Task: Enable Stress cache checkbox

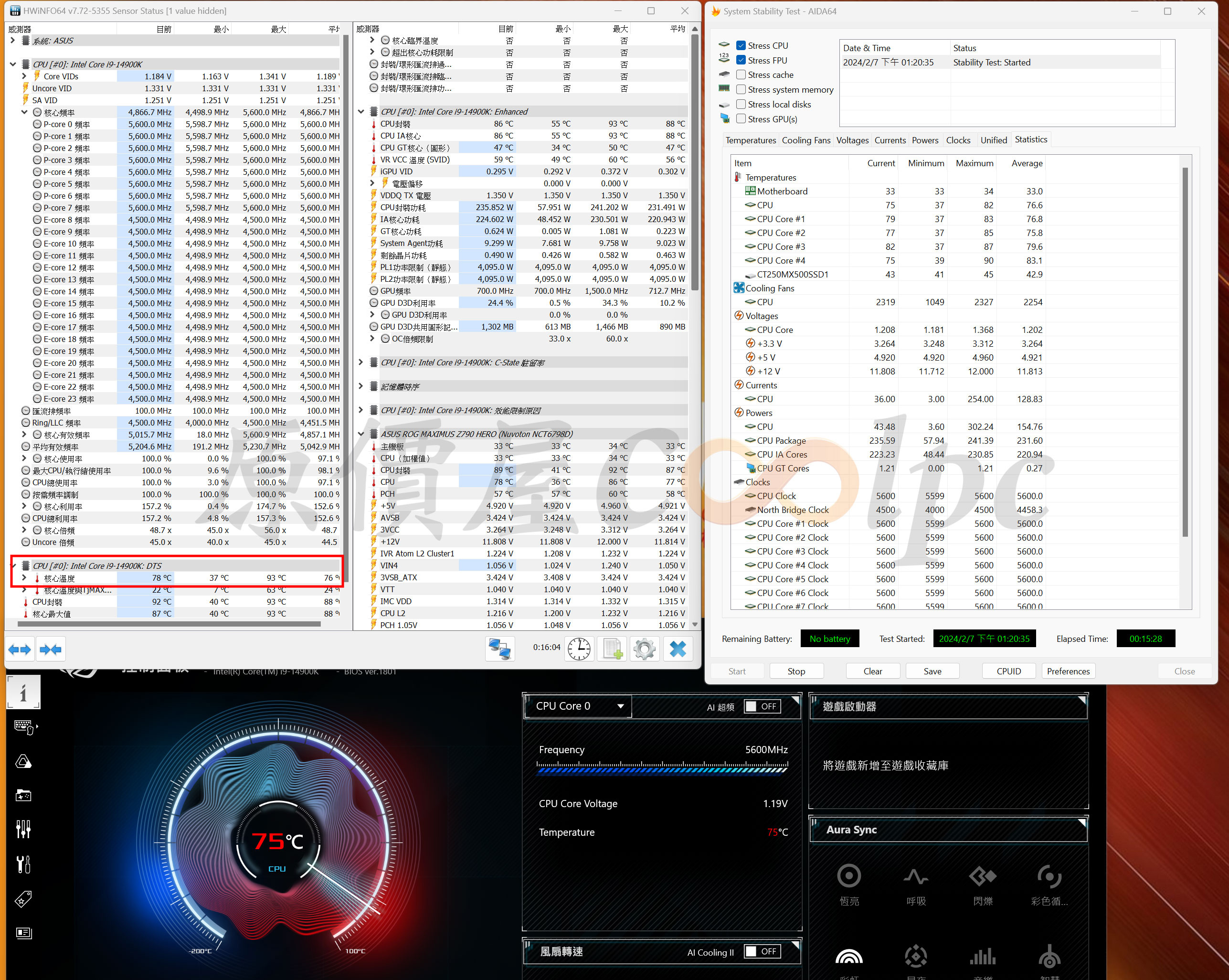Action: coord(741,75)
